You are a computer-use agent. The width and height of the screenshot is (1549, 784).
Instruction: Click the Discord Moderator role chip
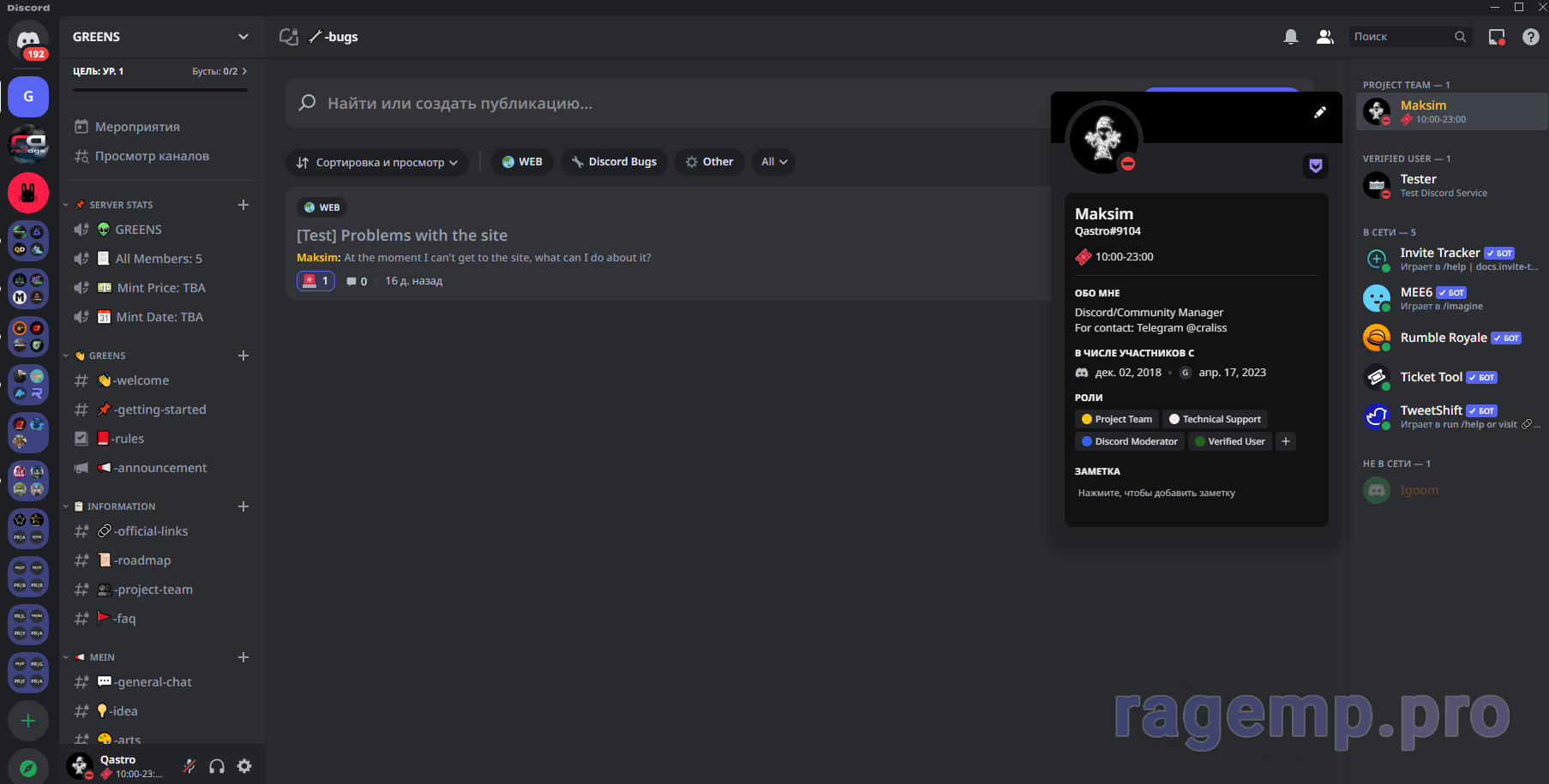coord(1130,441)
